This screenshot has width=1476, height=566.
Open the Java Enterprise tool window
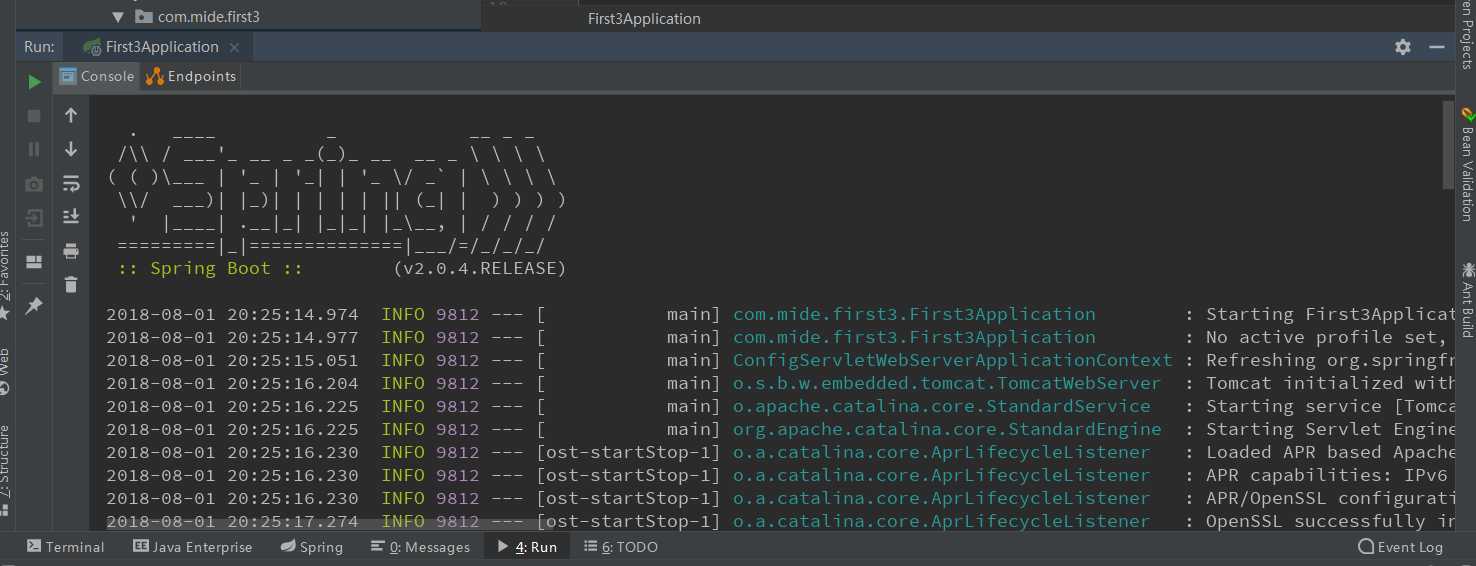(193, 547)
